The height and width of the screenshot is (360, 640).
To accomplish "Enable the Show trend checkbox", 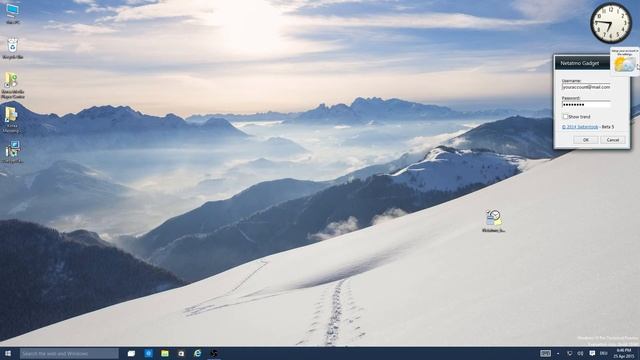I will [x=565, y=117].
